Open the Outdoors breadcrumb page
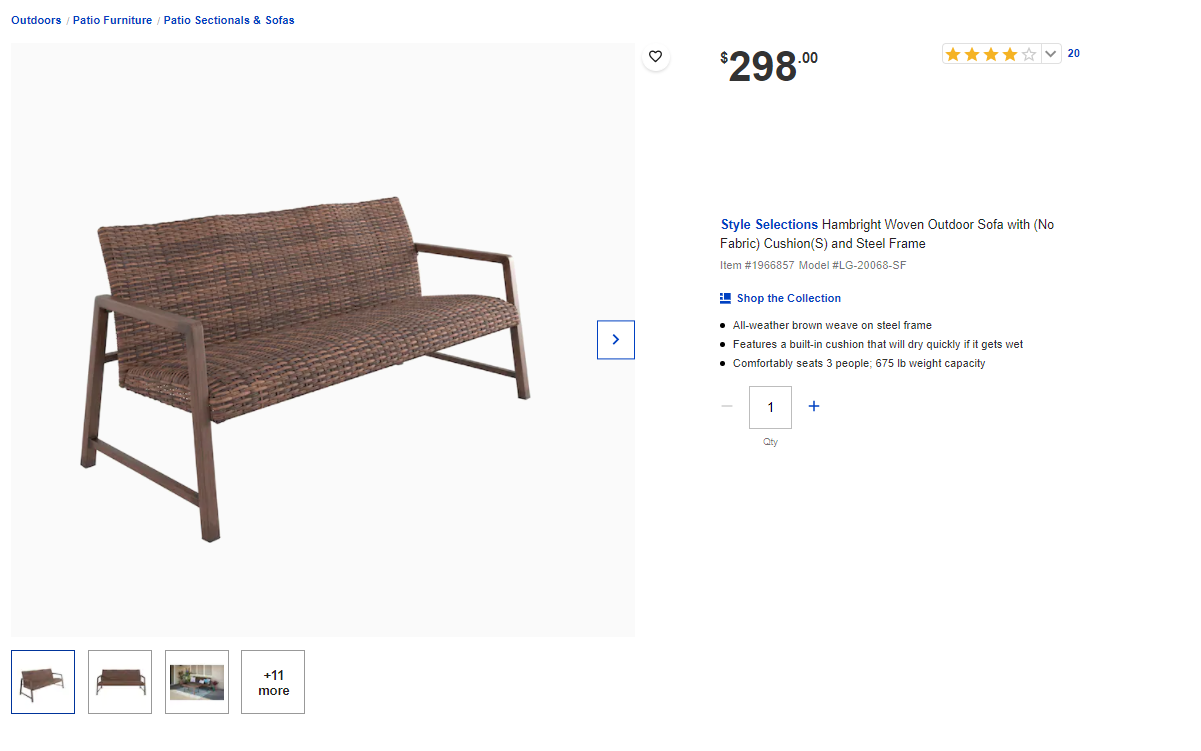 [x=35, y=19]
